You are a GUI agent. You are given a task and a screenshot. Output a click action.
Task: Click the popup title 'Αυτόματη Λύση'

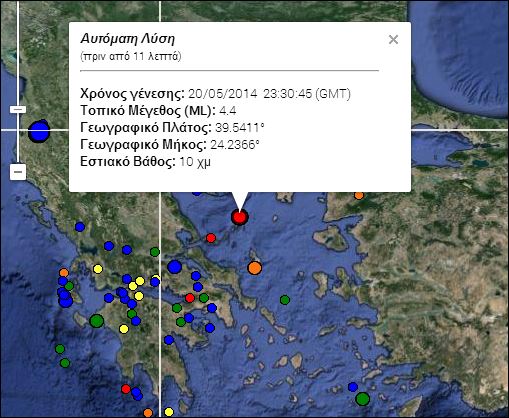coord(128,39)
